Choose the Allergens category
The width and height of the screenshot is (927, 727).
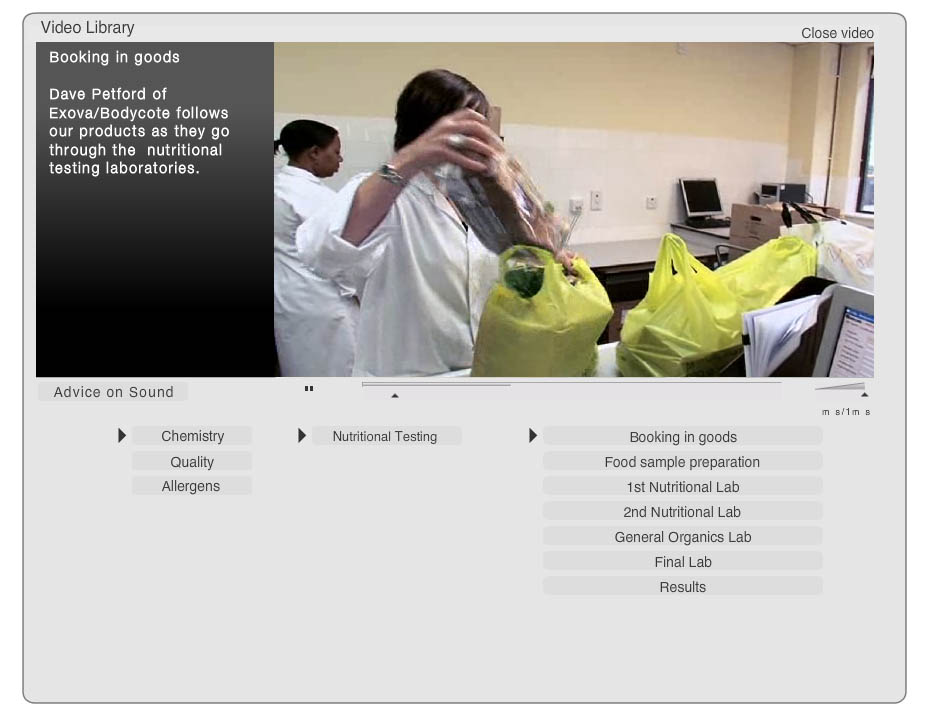192,486
